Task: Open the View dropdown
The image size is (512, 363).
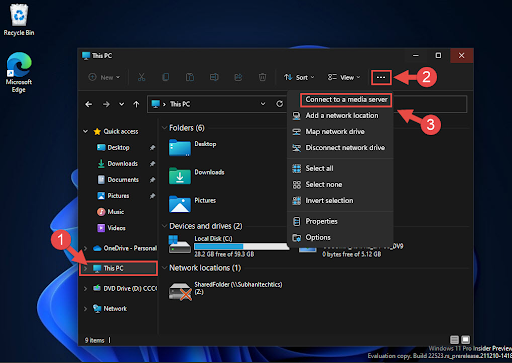Action: (x=344, y=77)
